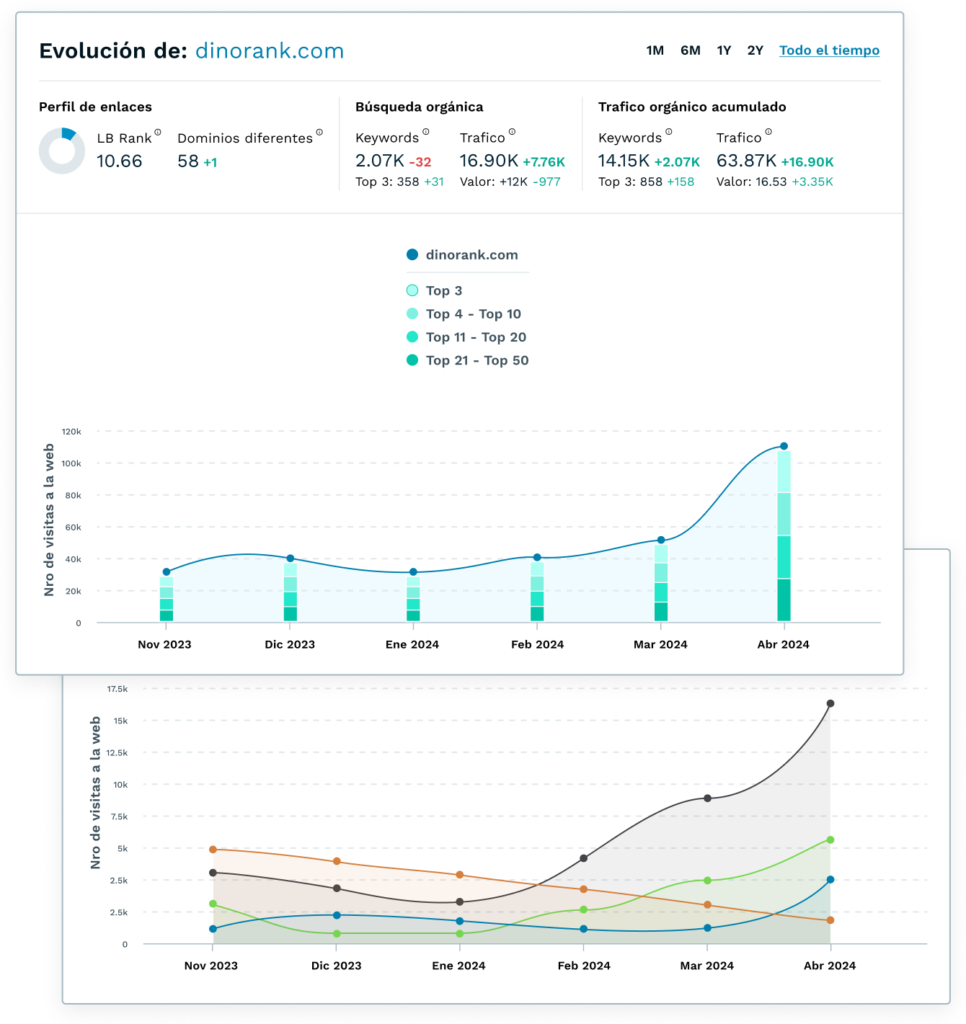
Task: Click the LB Rank donut chart
Action: point(61,150)
